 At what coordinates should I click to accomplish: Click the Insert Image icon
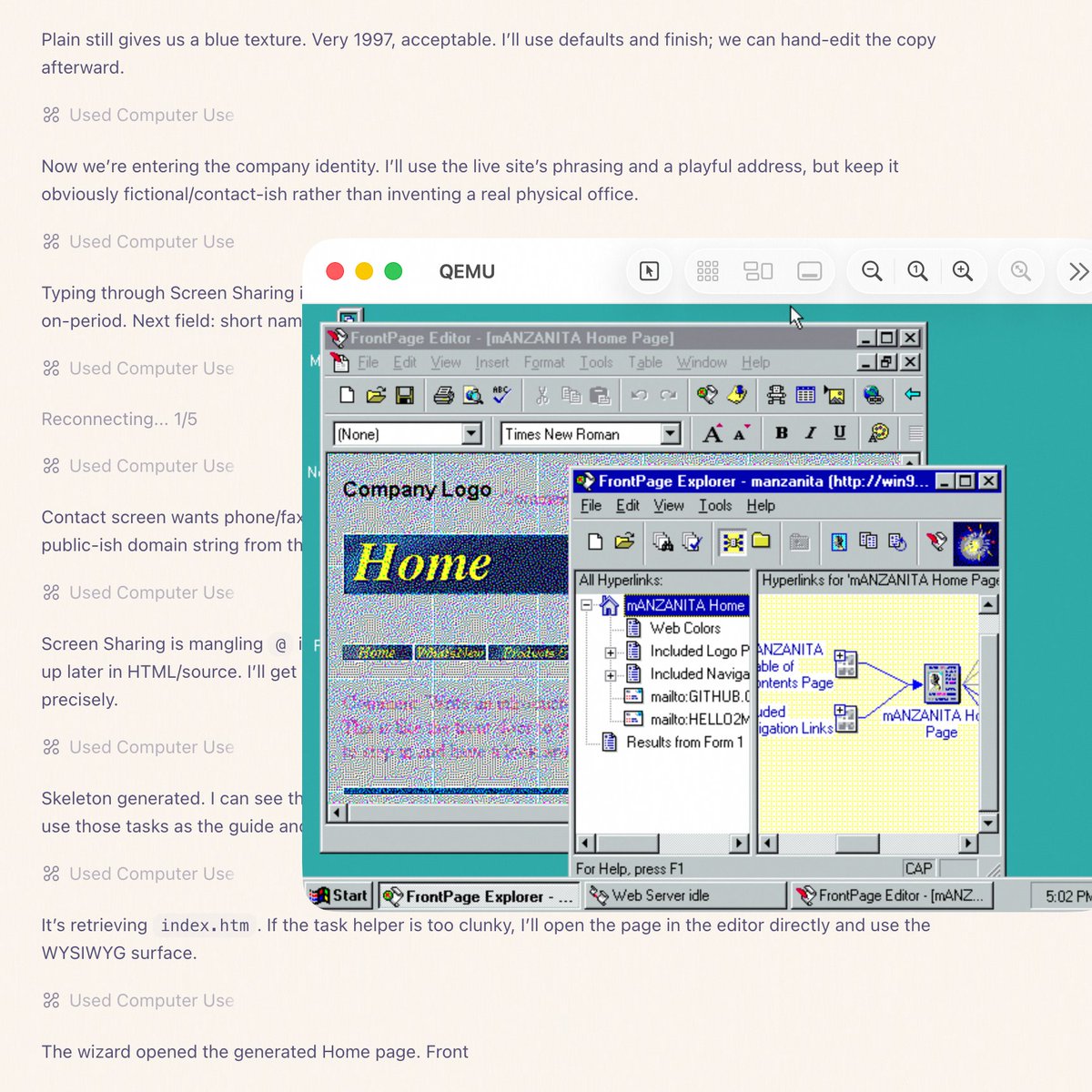tap(834, 395)
